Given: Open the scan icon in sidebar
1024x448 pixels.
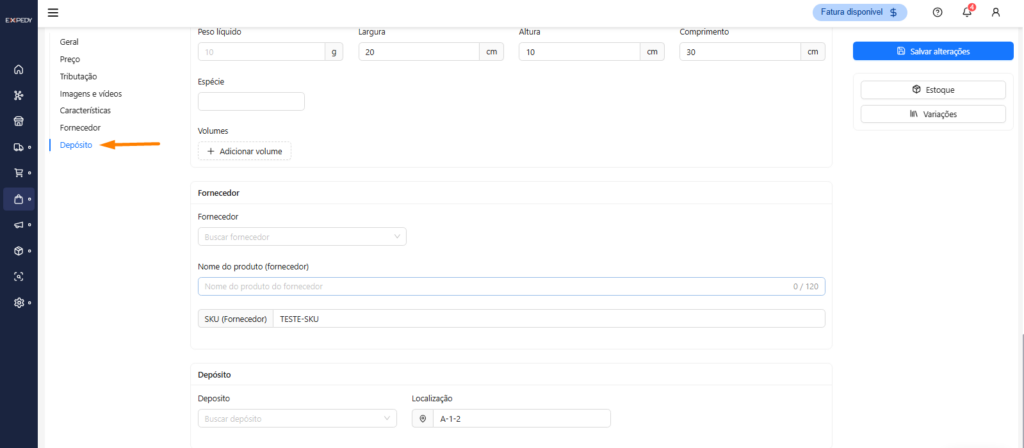Looking at the screenshot, I should click(18, 276).
